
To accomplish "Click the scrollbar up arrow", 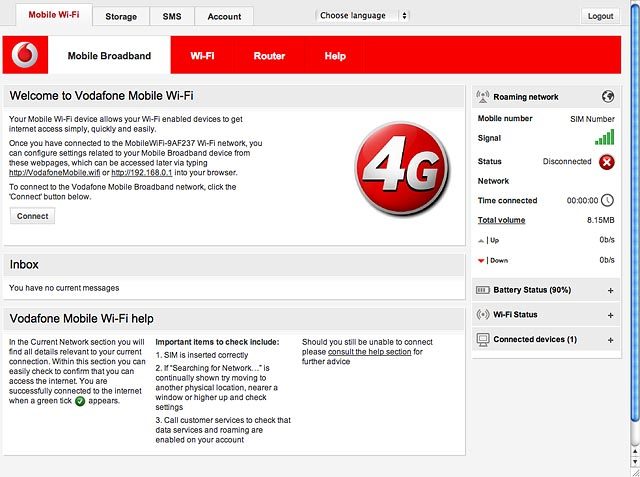I will coord(635,451).
